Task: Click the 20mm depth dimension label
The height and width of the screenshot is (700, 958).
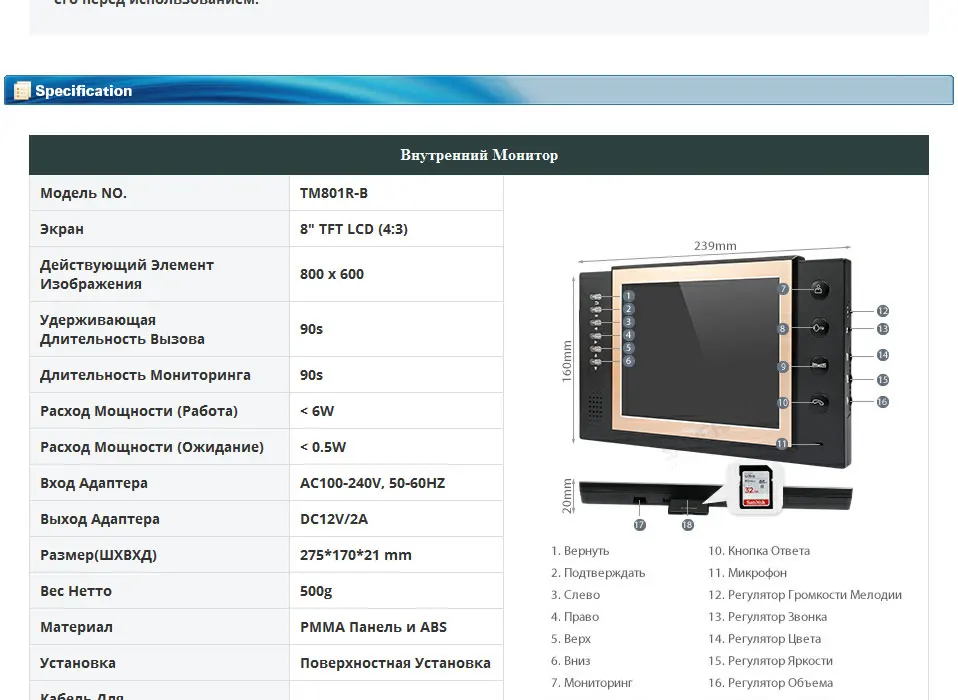Action: pos(567,496)
